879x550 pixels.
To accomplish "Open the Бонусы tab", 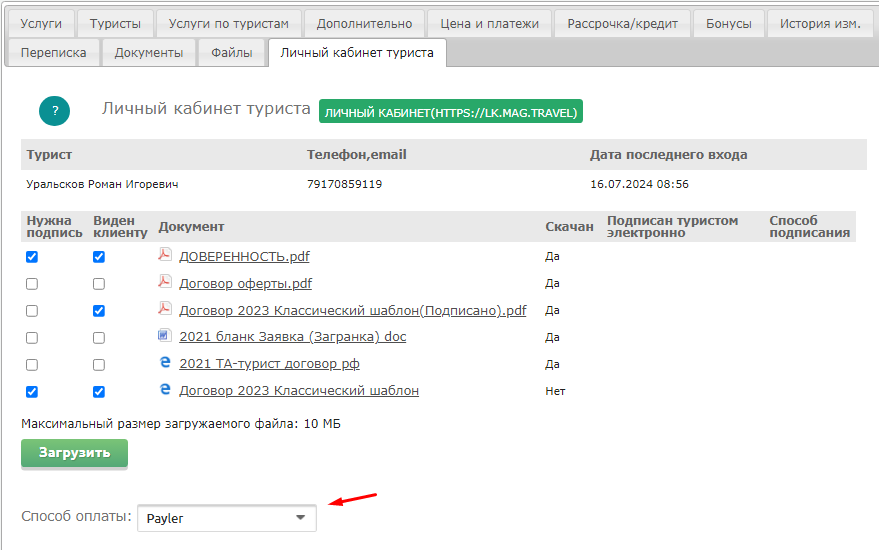I will click(729, 24).
